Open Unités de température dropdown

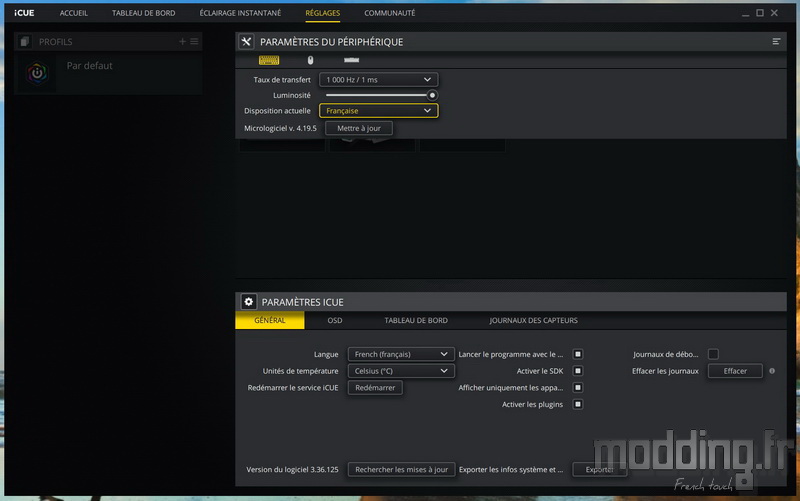[x=401, y=371]
